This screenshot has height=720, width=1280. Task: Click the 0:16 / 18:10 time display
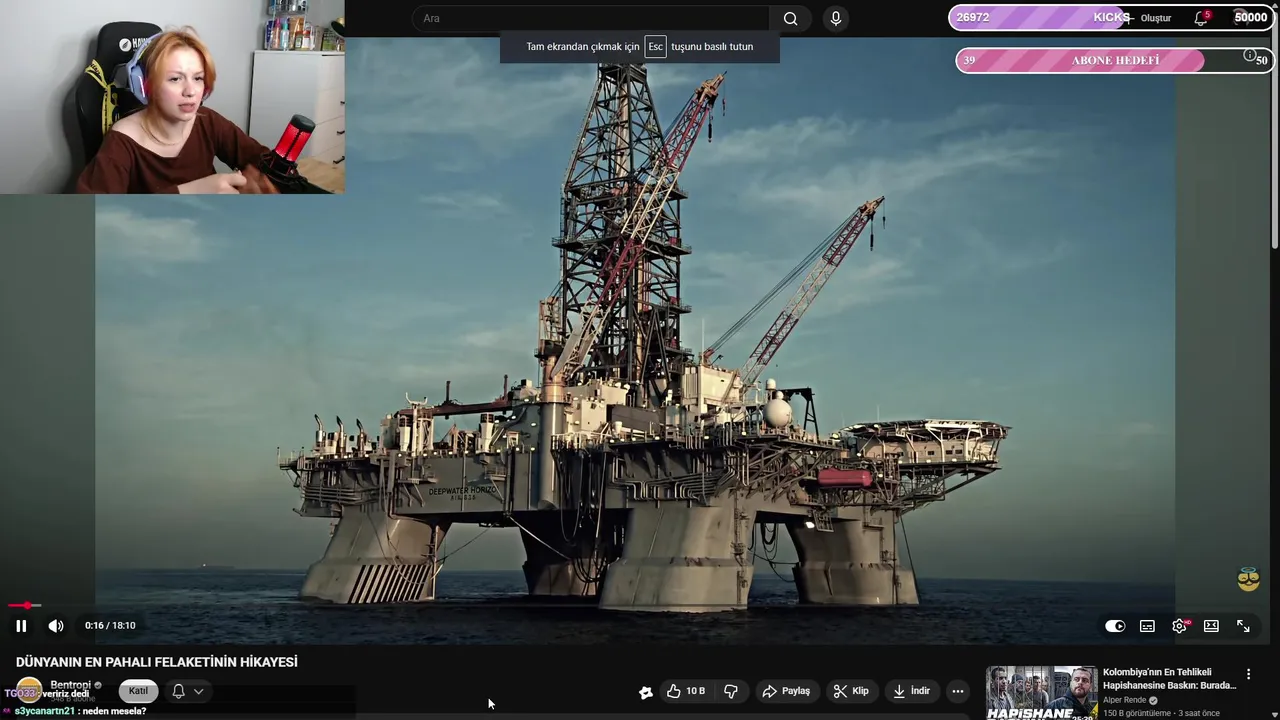[x=110, y=626]
